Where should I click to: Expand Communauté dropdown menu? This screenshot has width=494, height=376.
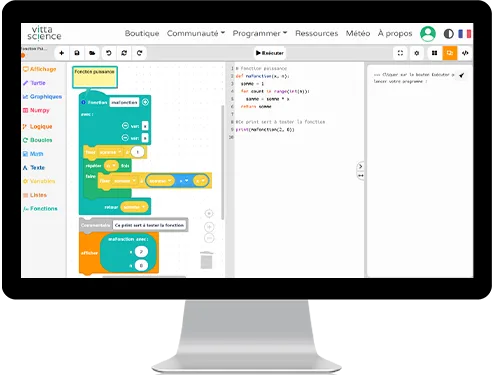pos(196,33)
